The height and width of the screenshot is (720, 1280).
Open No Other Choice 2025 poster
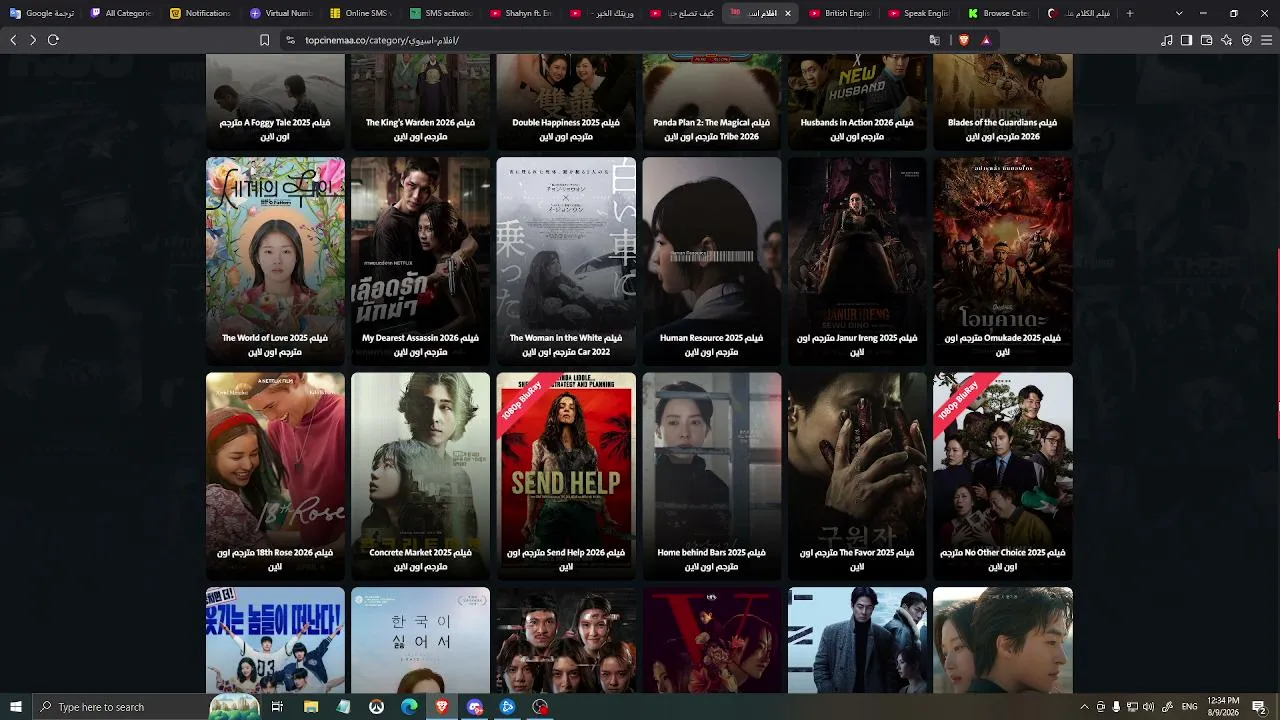[1002, 476]
